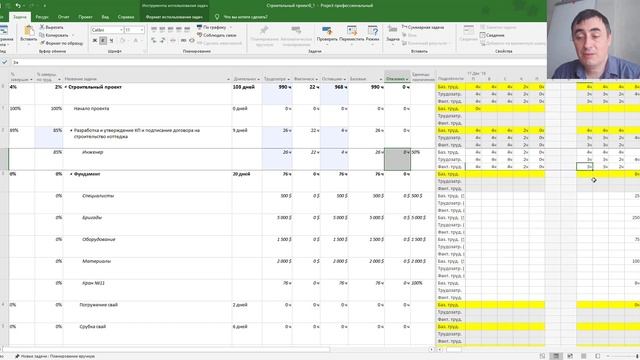
Task: Click the green check accept entry icon
Action: [x=4, y=62]
